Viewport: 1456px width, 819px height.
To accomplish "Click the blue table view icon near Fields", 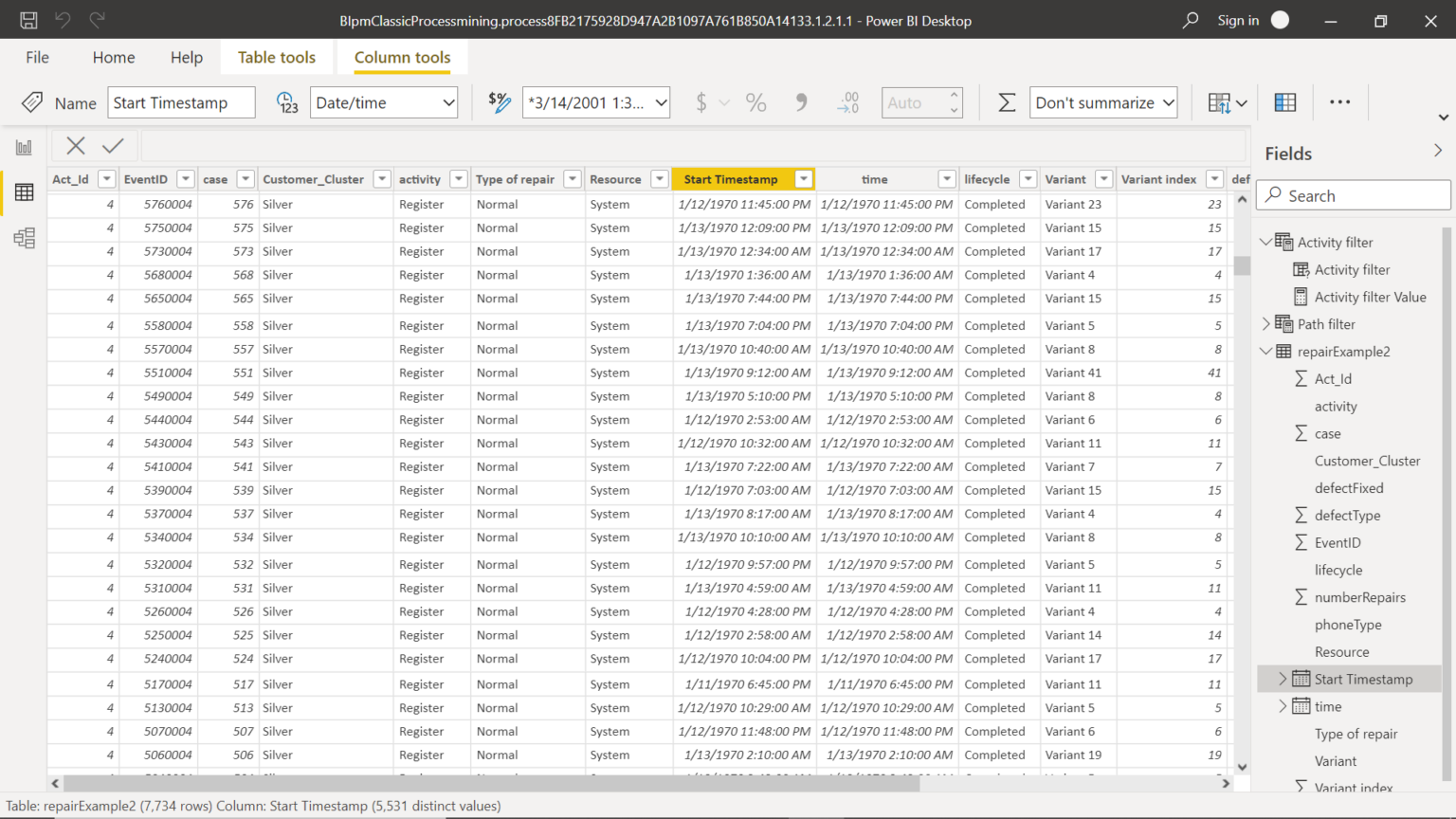I will click(1284, 101).
